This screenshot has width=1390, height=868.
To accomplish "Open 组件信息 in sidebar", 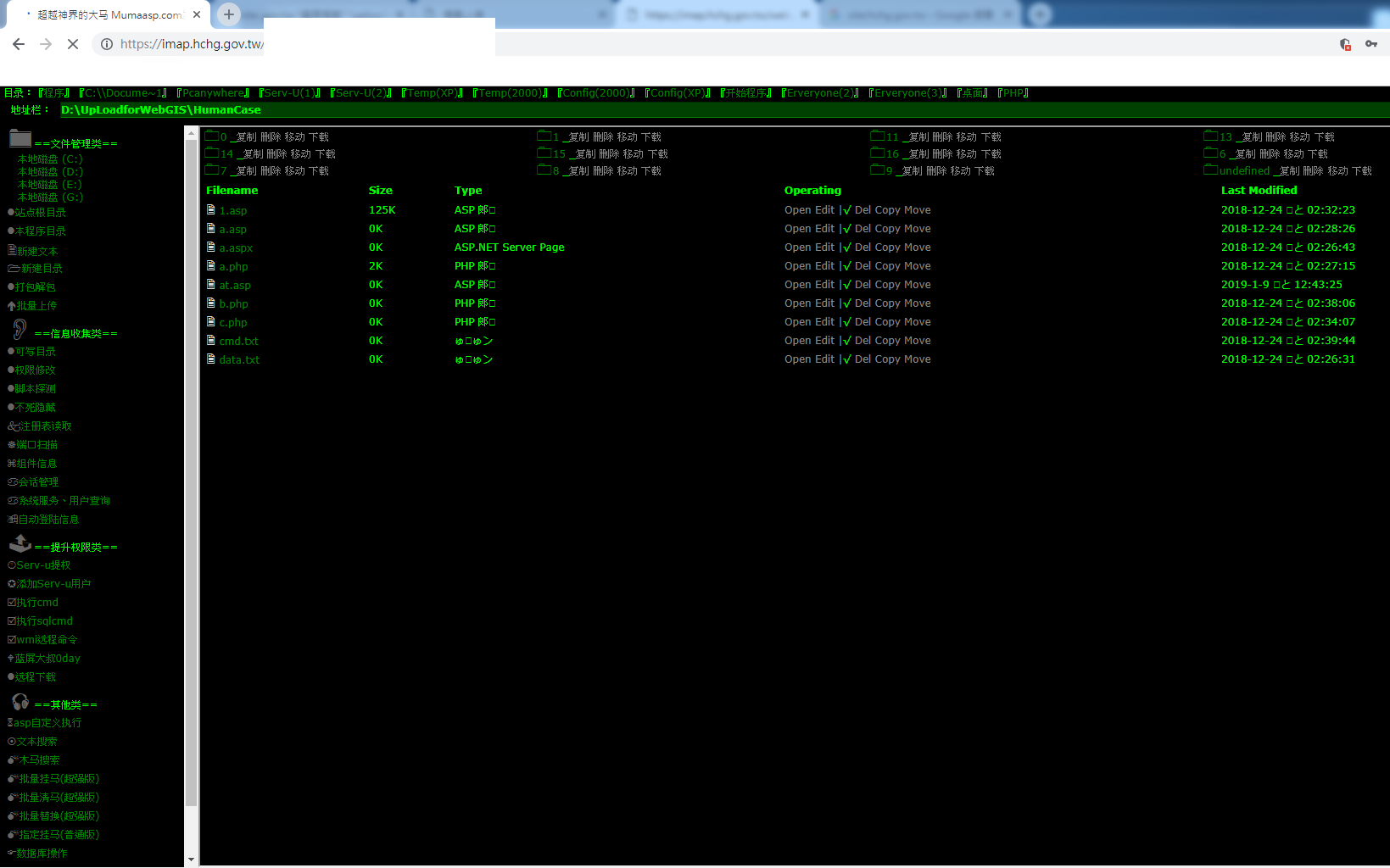I will tap(32, 463).
